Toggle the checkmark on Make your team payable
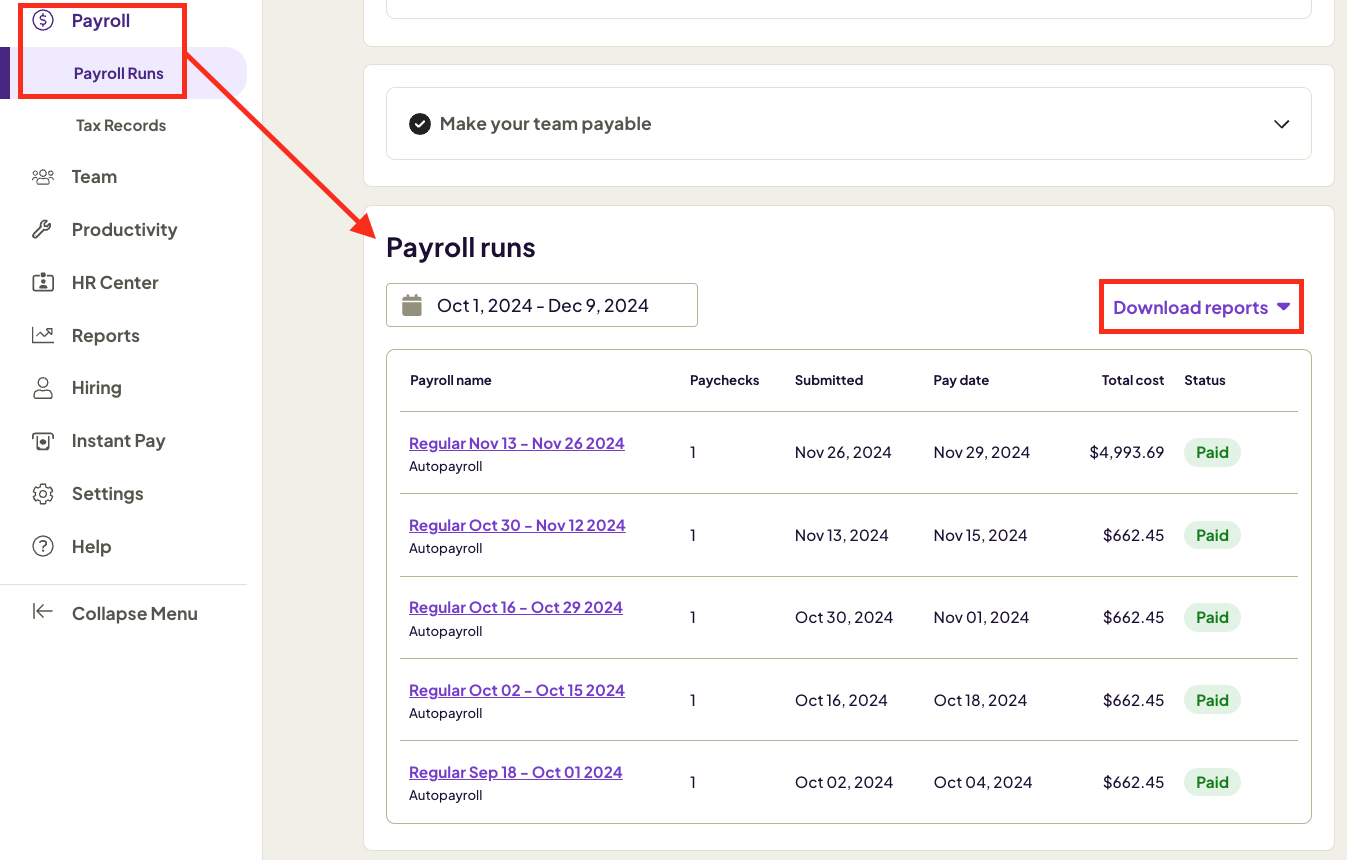The image size is (1347, 860). tap(419, 123)
